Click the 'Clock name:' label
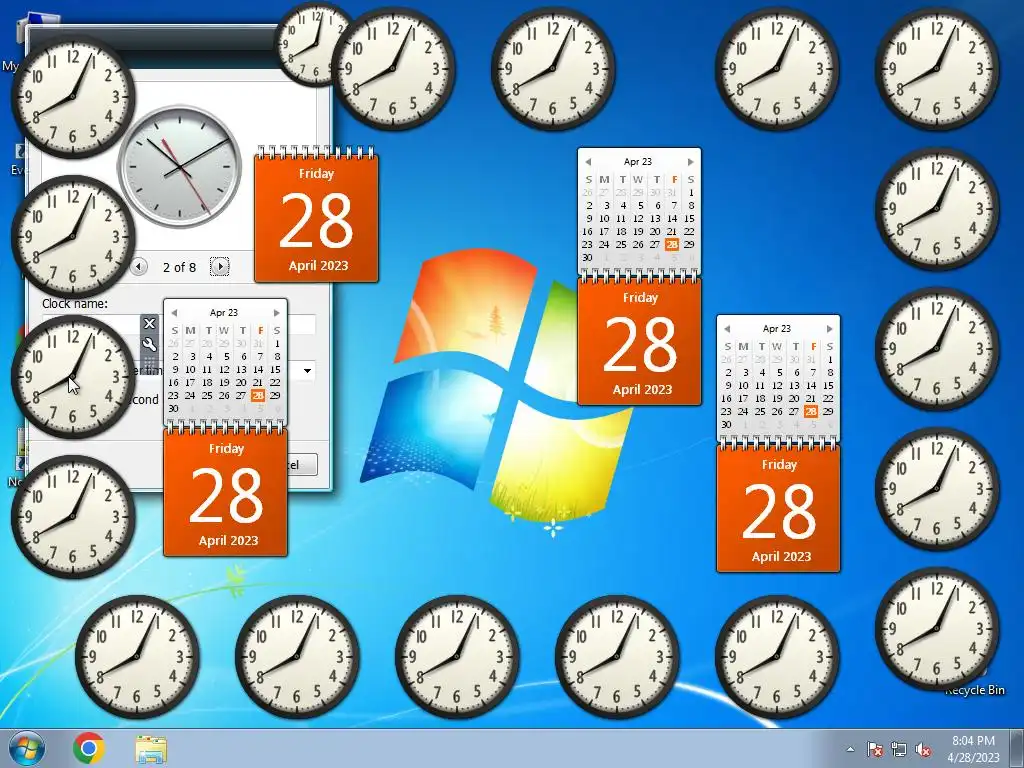The height and width of the screenshot is (768, 1024). 74,303
